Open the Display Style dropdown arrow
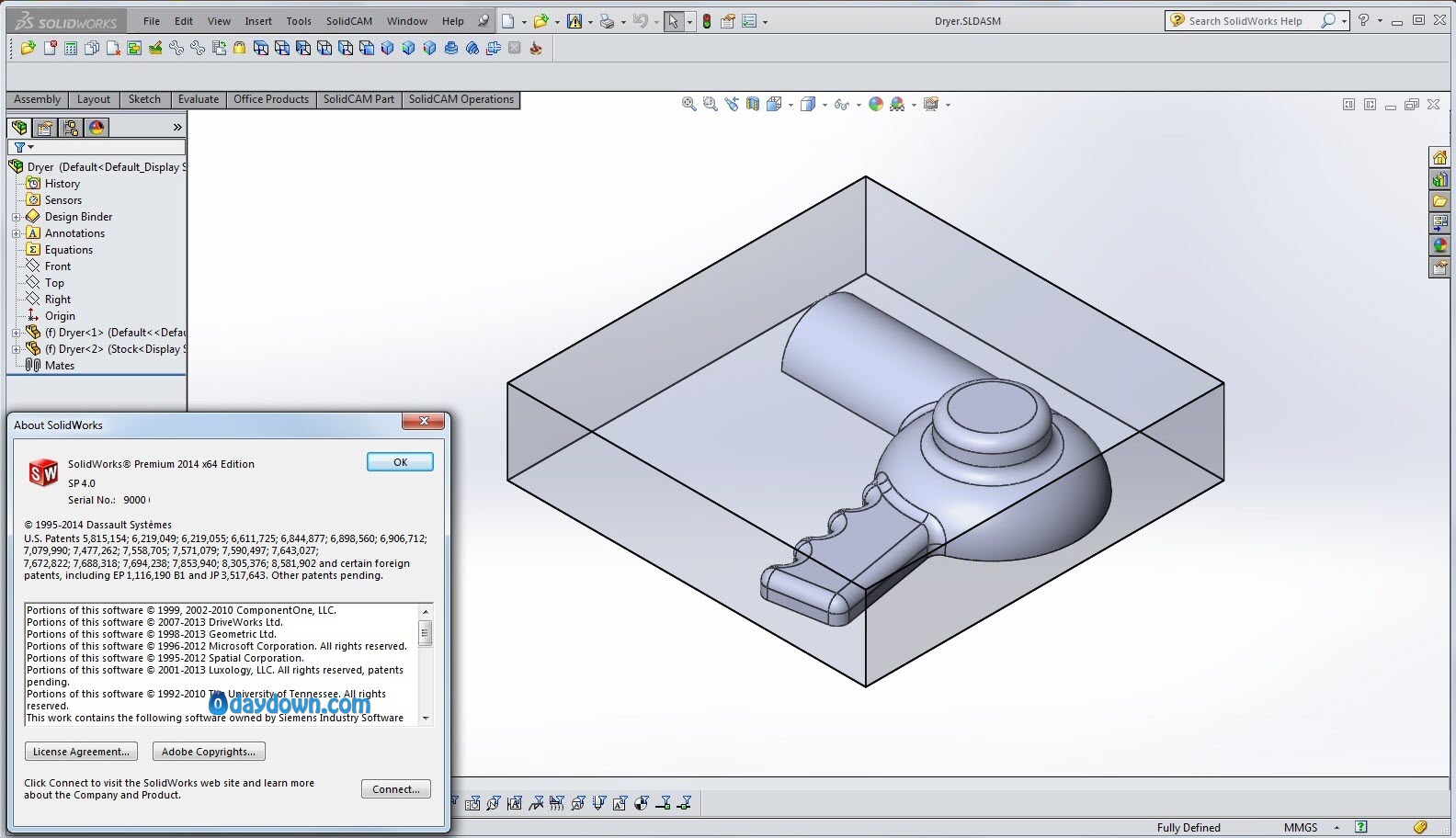 click(x=825, y=105)
